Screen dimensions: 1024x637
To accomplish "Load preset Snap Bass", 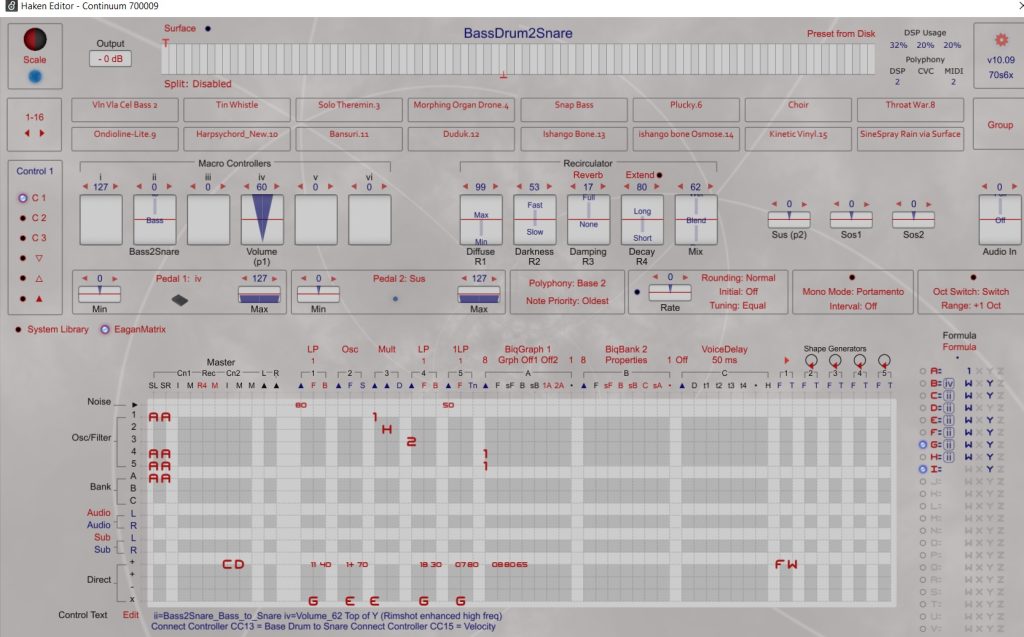I will pyautogui.click(x=574, y=110).
